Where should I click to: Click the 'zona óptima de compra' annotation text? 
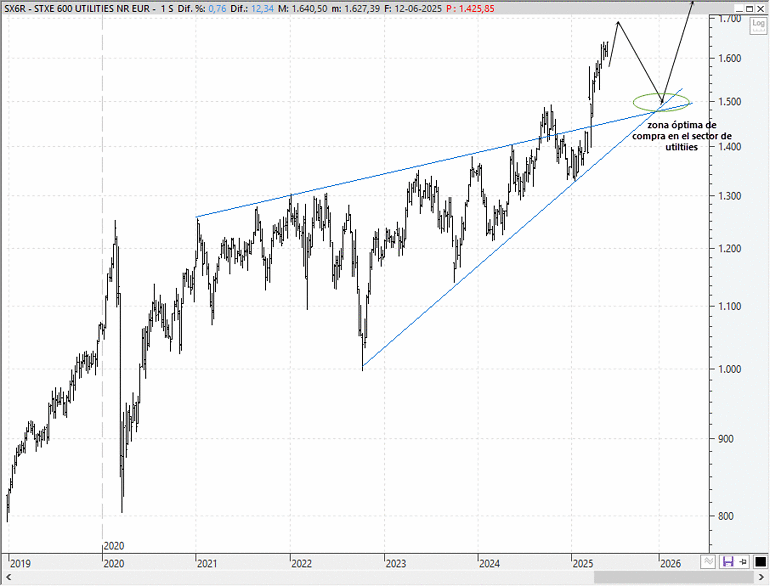682,136
